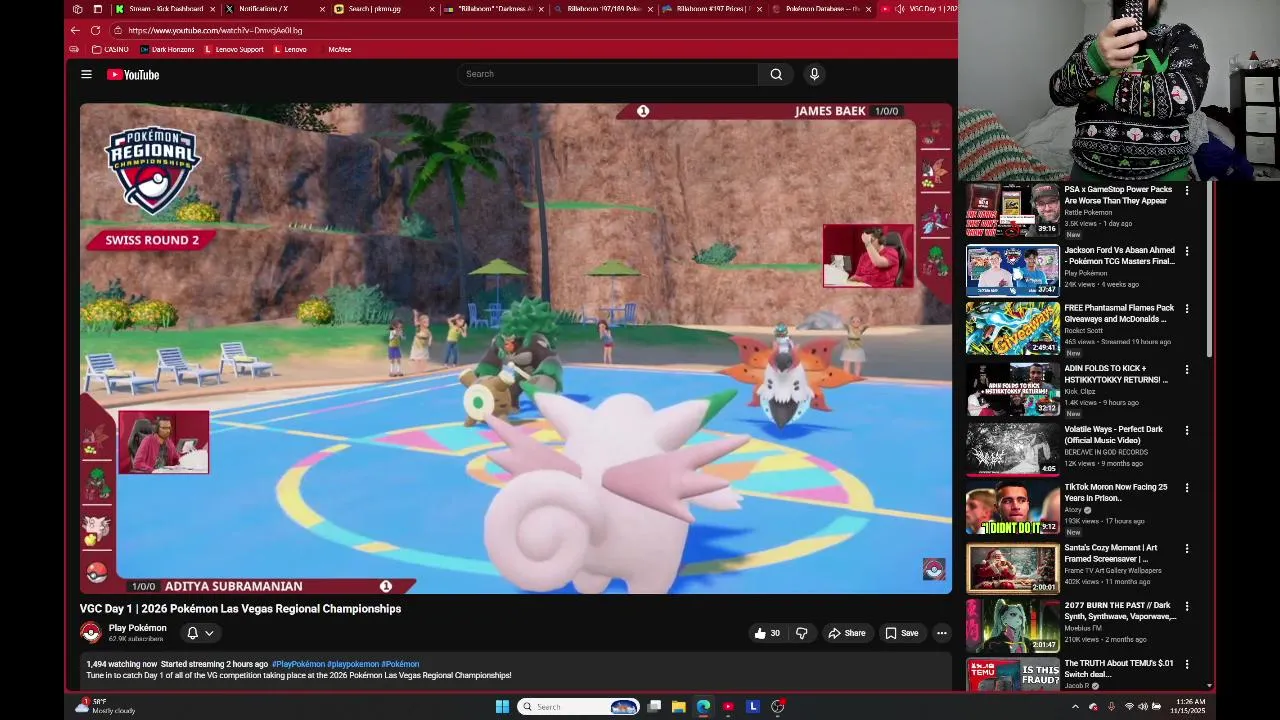1280x720 pixels.
Task: Open the Lenovo app on the taskbar
Action: coord(753,707)
